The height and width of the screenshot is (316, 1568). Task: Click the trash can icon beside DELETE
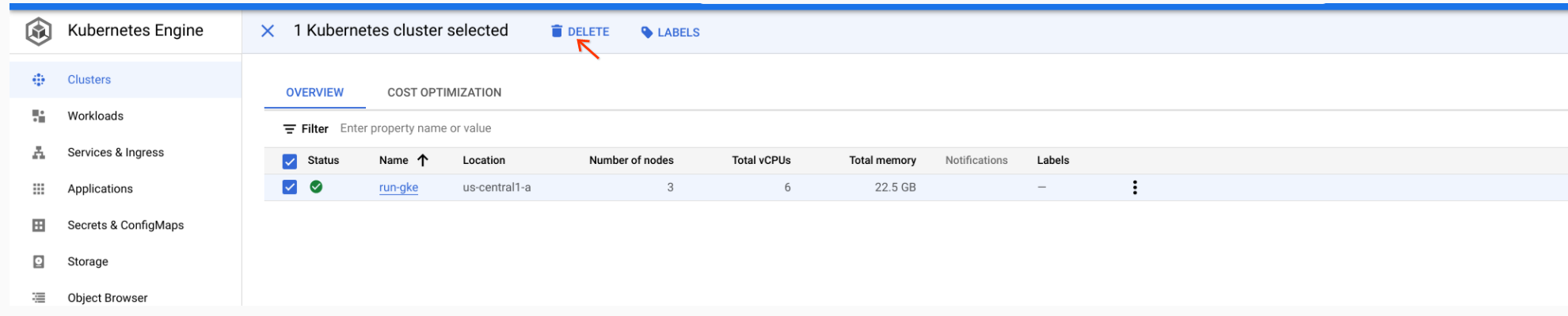[557, 31]
